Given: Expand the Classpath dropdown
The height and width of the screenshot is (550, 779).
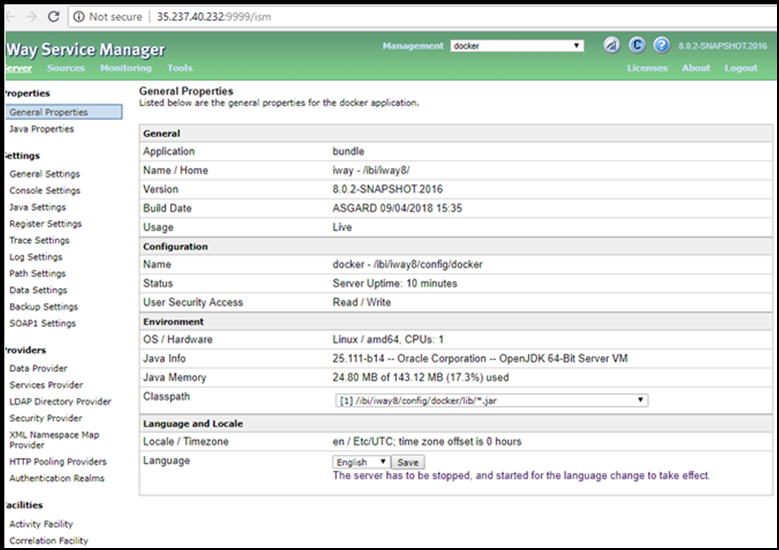Looking at the screenshot, I should [492, 400].
